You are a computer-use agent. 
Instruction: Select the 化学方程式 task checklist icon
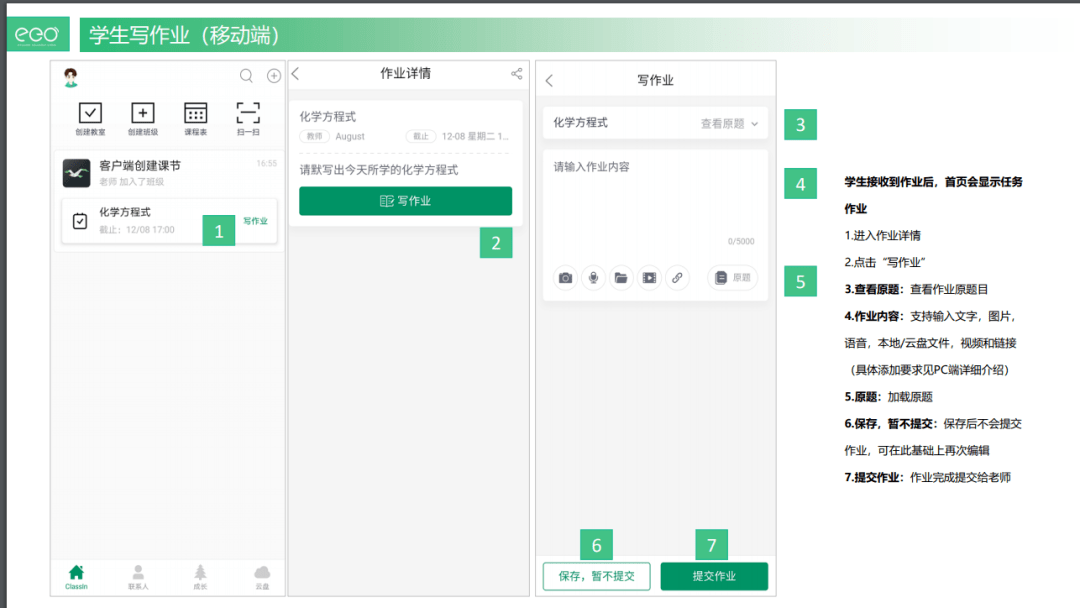pos(80,221)
